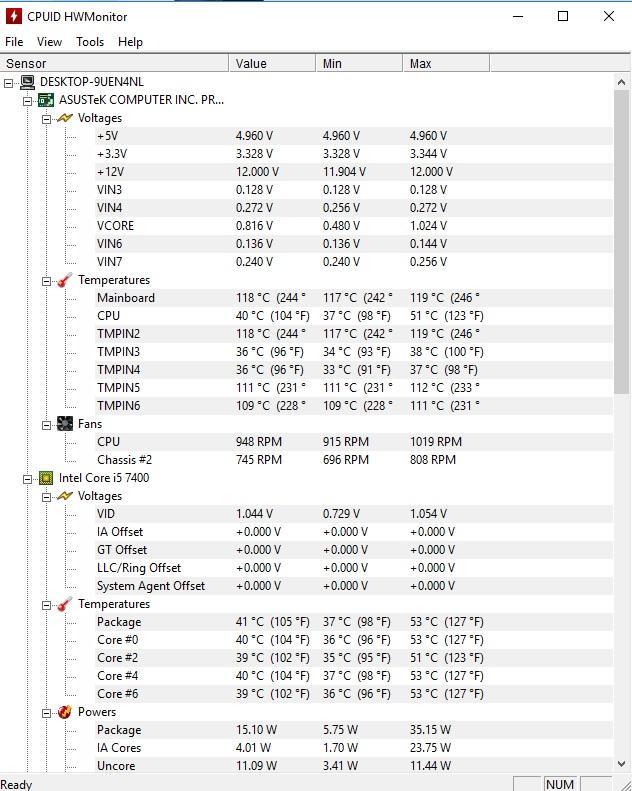Collapse the Powers tree section
This screenshot has height=791, width=632.
tap(46, 713)
